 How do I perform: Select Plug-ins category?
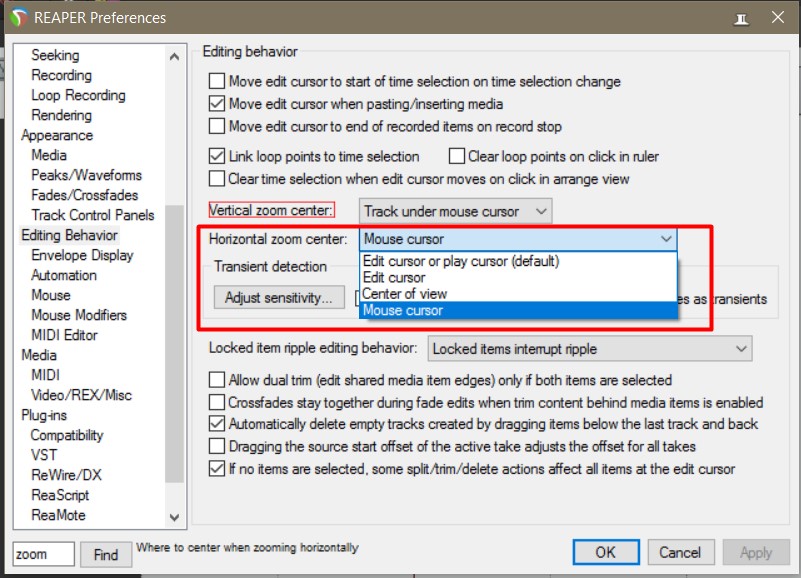coord(44,415)
